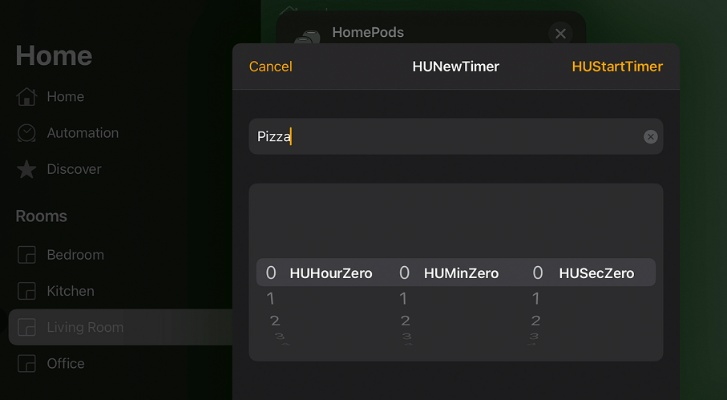Click the Bedroom room icon
The height and width of the screenshot is (400, 727).
coord(27,255)
